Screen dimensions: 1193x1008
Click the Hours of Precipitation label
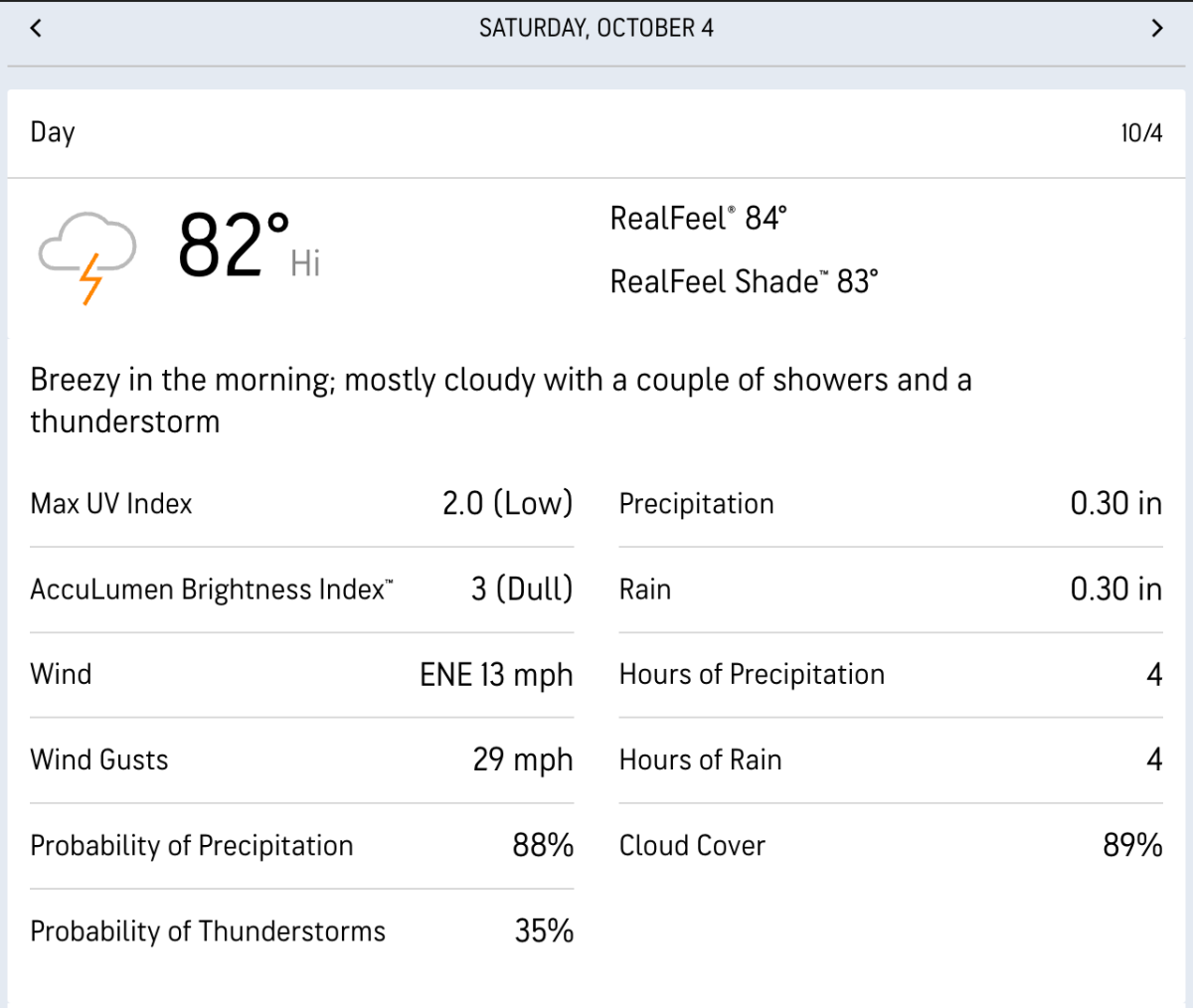pos(752,675)
